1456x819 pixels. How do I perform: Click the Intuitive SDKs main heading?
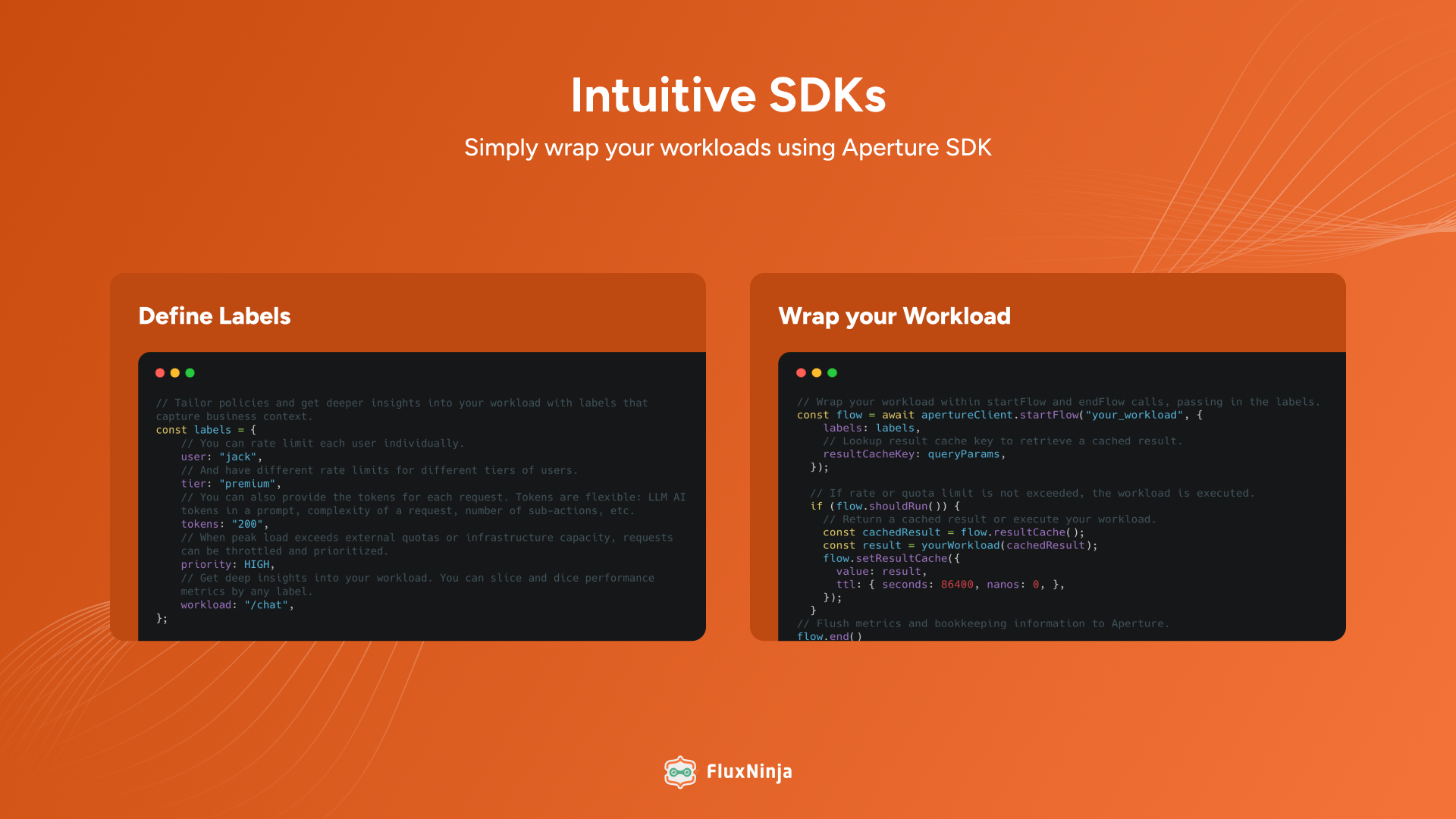point(728,96)
